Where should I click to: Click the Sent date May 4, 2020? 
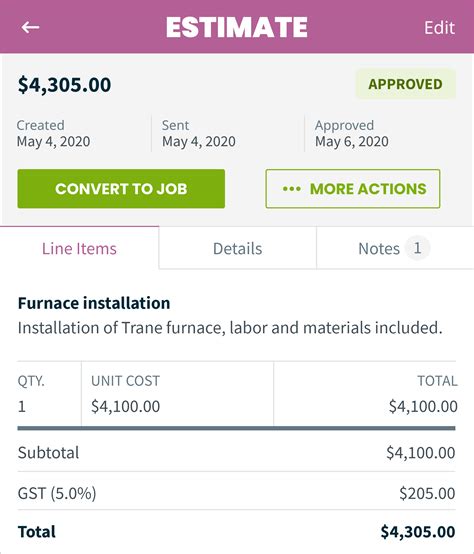pyautogui.click(x=199, y=142)
